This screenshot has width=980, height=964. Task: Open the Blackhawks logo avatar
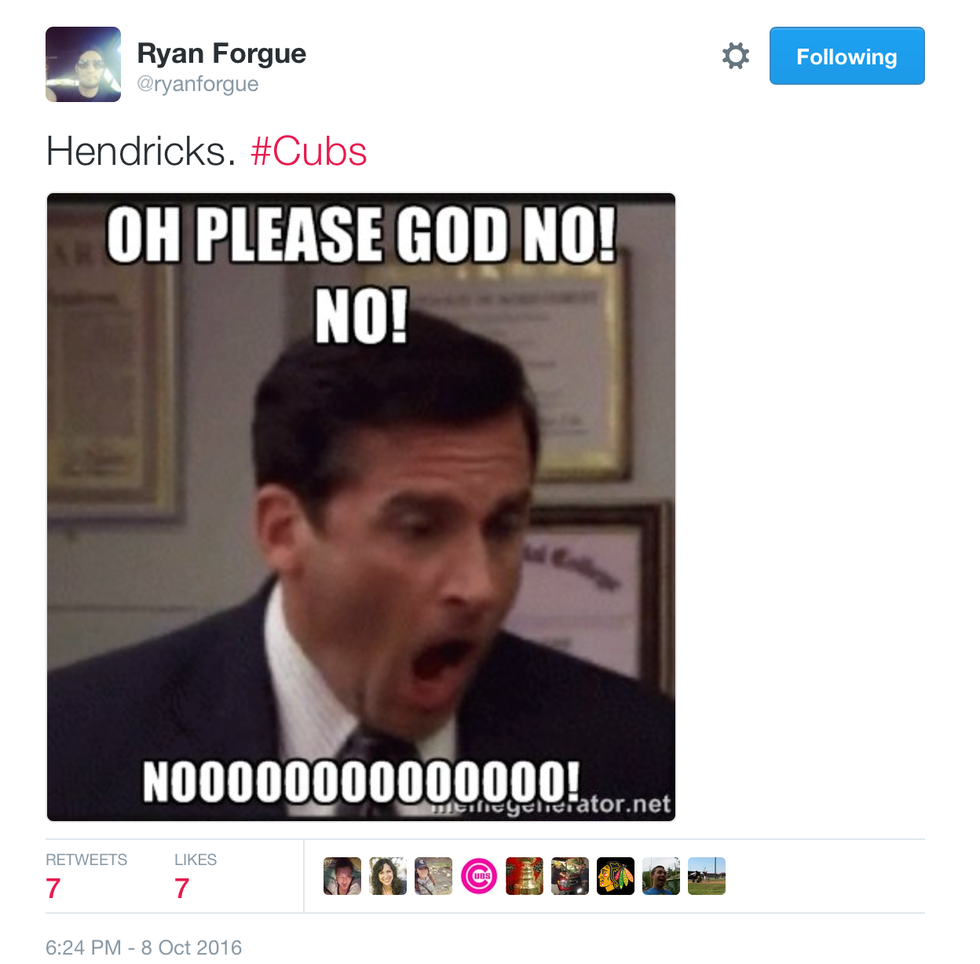click(616, 876)
